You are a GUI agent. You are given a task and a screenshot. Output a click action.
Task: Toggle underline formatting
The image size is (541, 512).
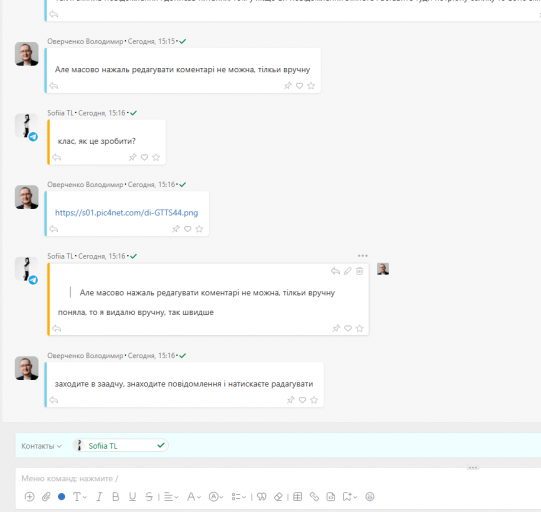[132, 496]
